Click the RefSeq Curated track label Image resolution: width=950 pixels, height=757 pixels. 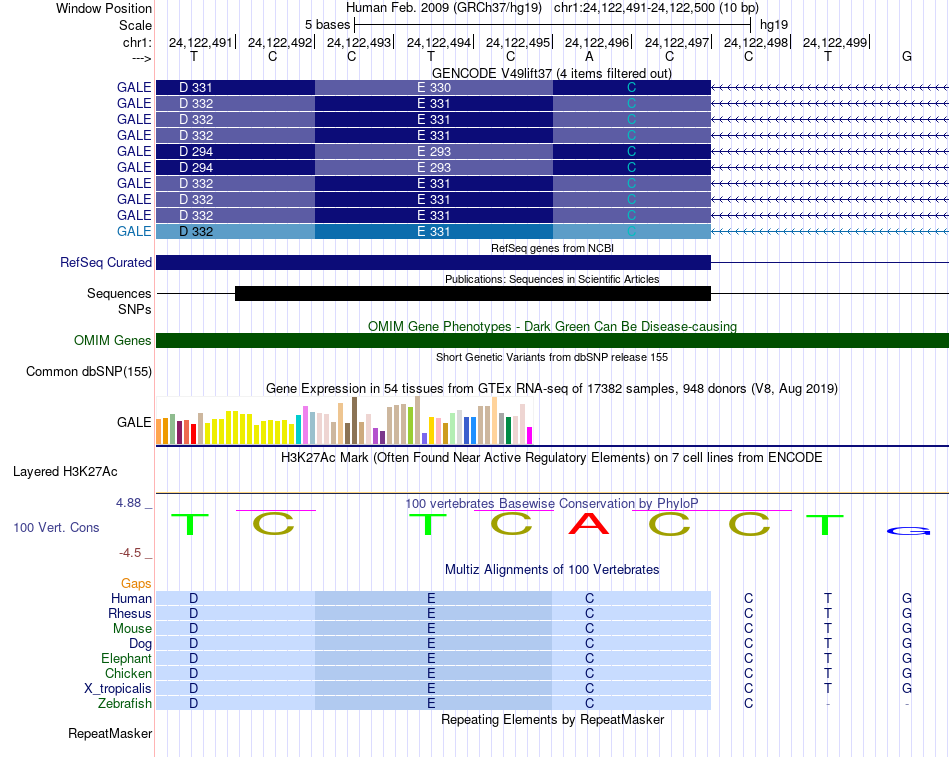tap(105, 262)
